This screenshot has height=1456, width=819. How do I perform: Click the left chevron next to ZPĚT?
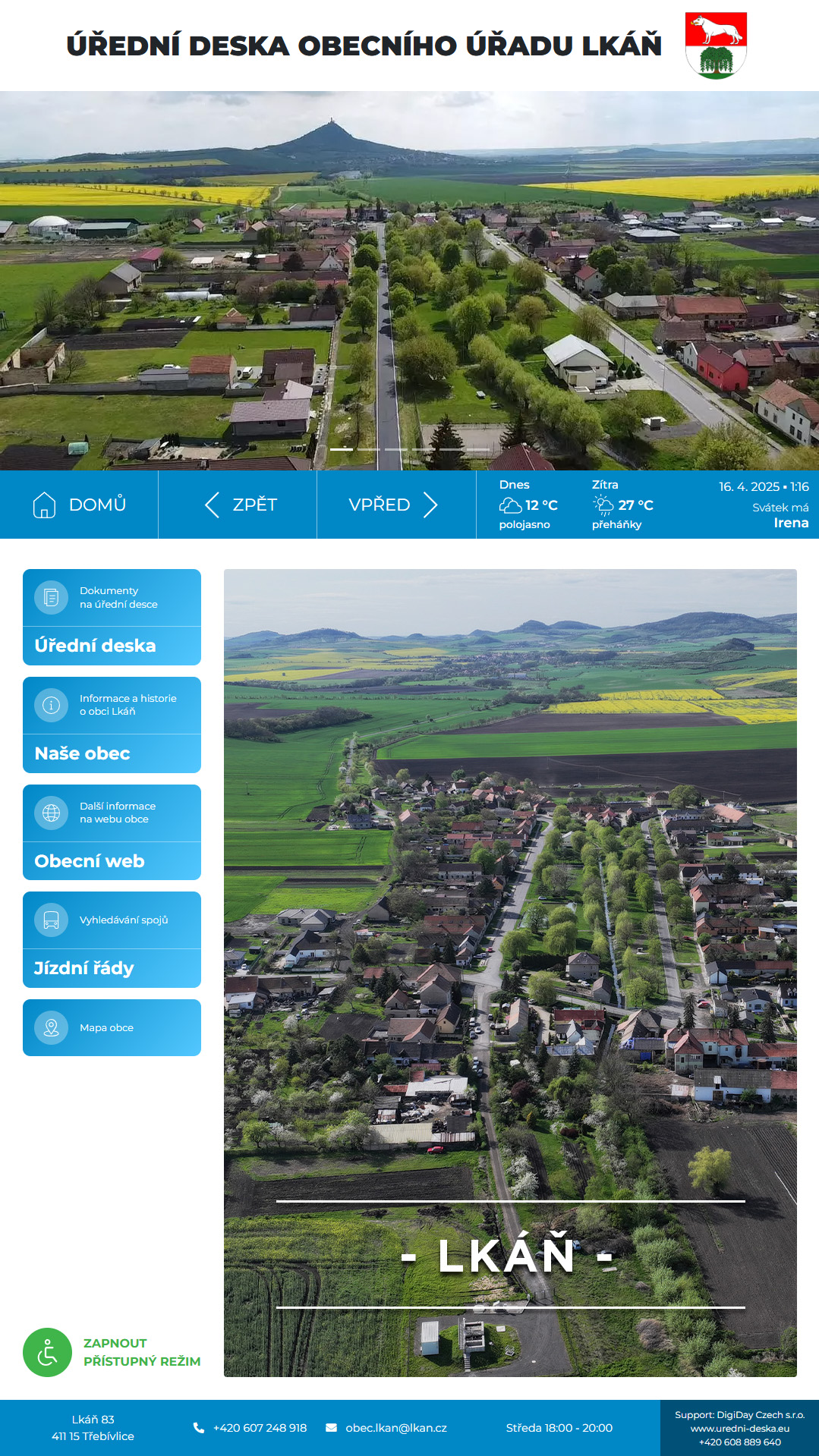click(212, 505)
